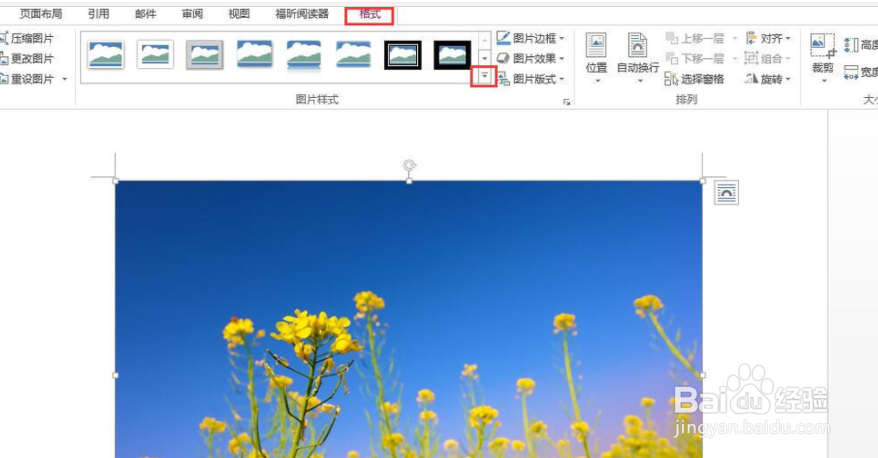Apply the thick black frame picture style
Viewport: 878px width, 458px height.
(x=452, y=55)
